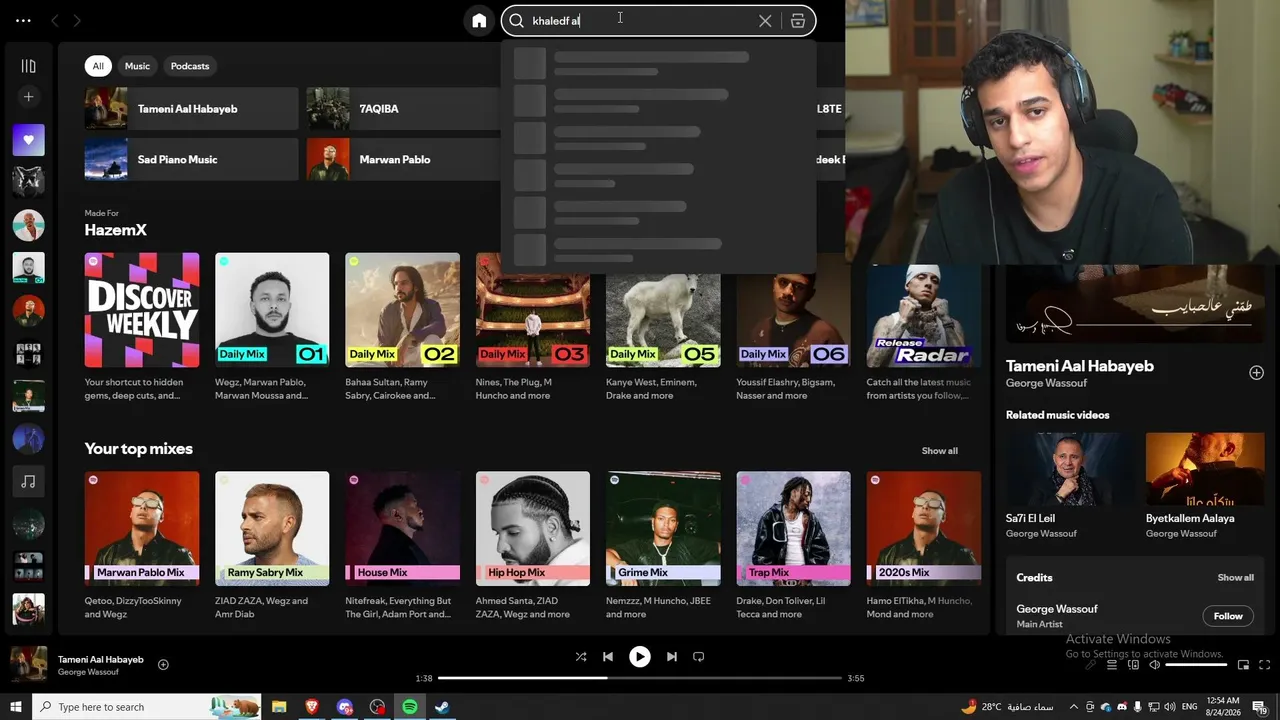Screen dimensions: 1280x720
Task: Open Brave browser from the taskbar
Action: click(312, 707)
